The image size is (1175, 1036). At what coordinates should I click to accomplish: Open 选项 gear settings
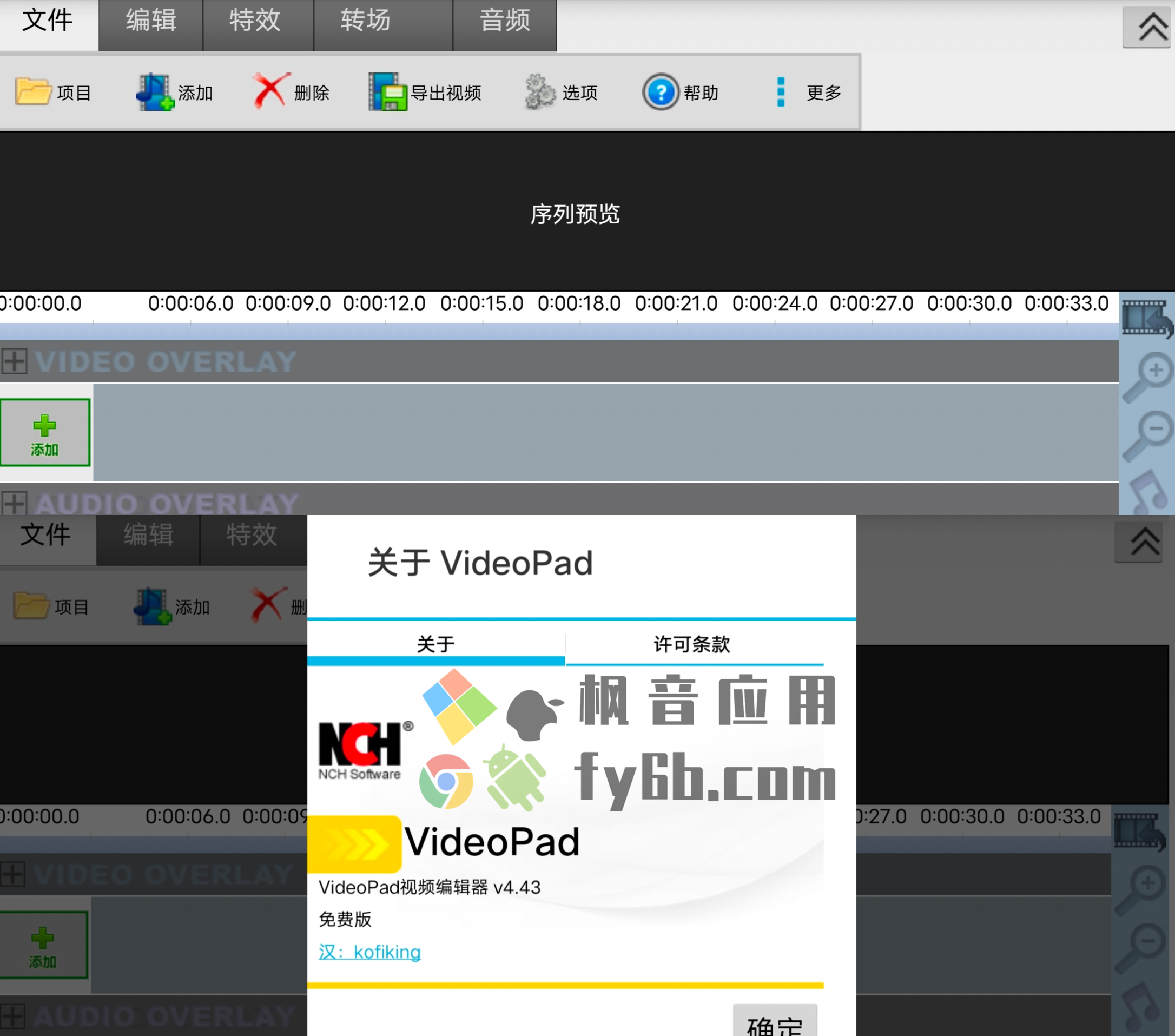pyautogui.click(x=540, y=91)
